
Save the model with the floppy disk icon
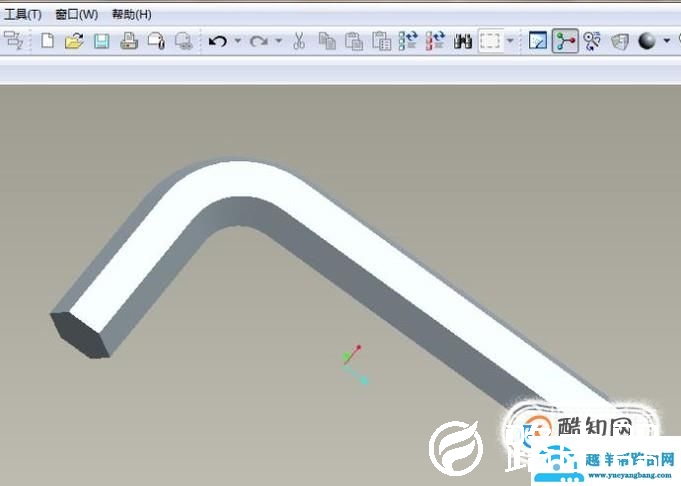[x=102, y=41]
